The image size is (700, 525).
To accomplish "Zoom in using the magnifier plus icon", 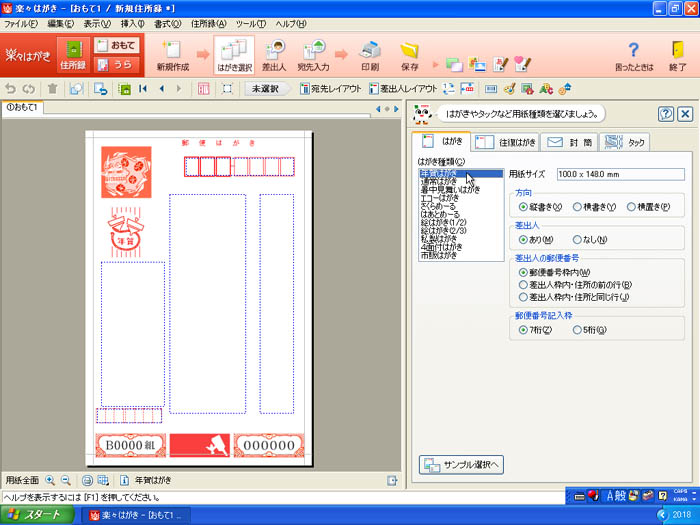I will 50,480.
